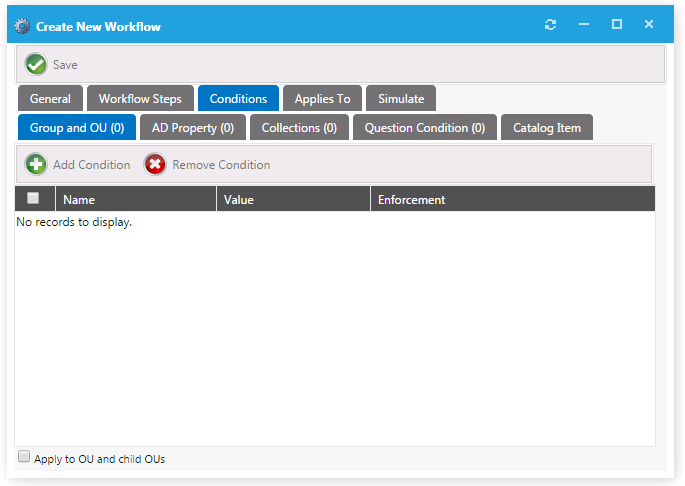The image size is (685, 486).
Task: Click the green Save checkmark icon
Action: (x=36, y=65)
